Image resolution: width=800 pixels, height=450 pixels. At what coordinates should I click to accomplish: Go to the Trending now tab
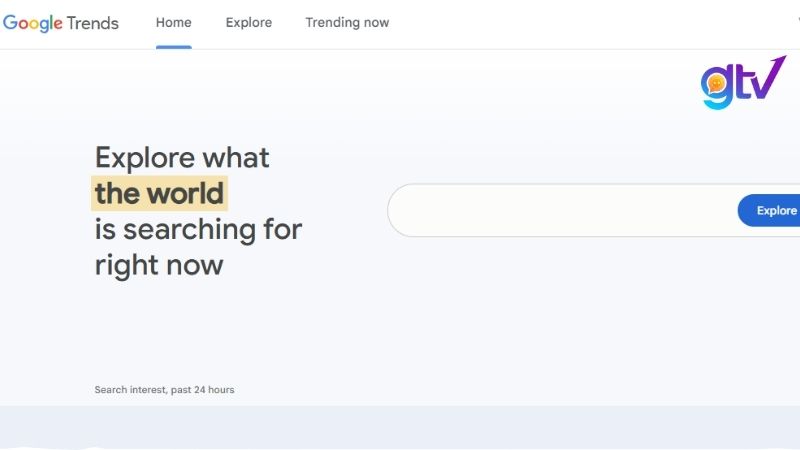347,23
